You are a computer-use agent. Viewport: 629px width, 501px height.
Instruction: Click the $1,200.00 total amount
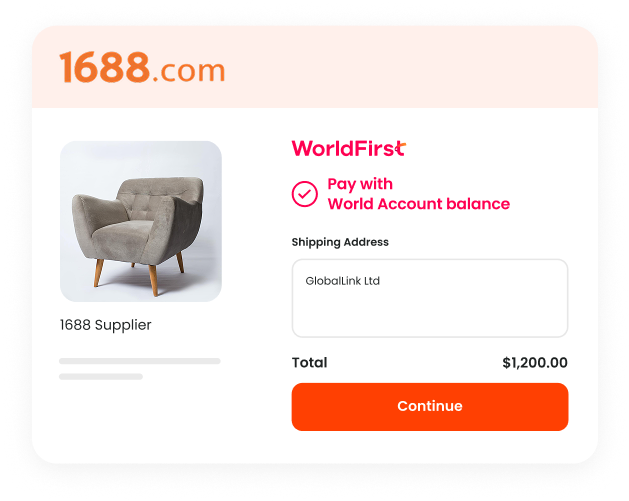click(535, 363)
